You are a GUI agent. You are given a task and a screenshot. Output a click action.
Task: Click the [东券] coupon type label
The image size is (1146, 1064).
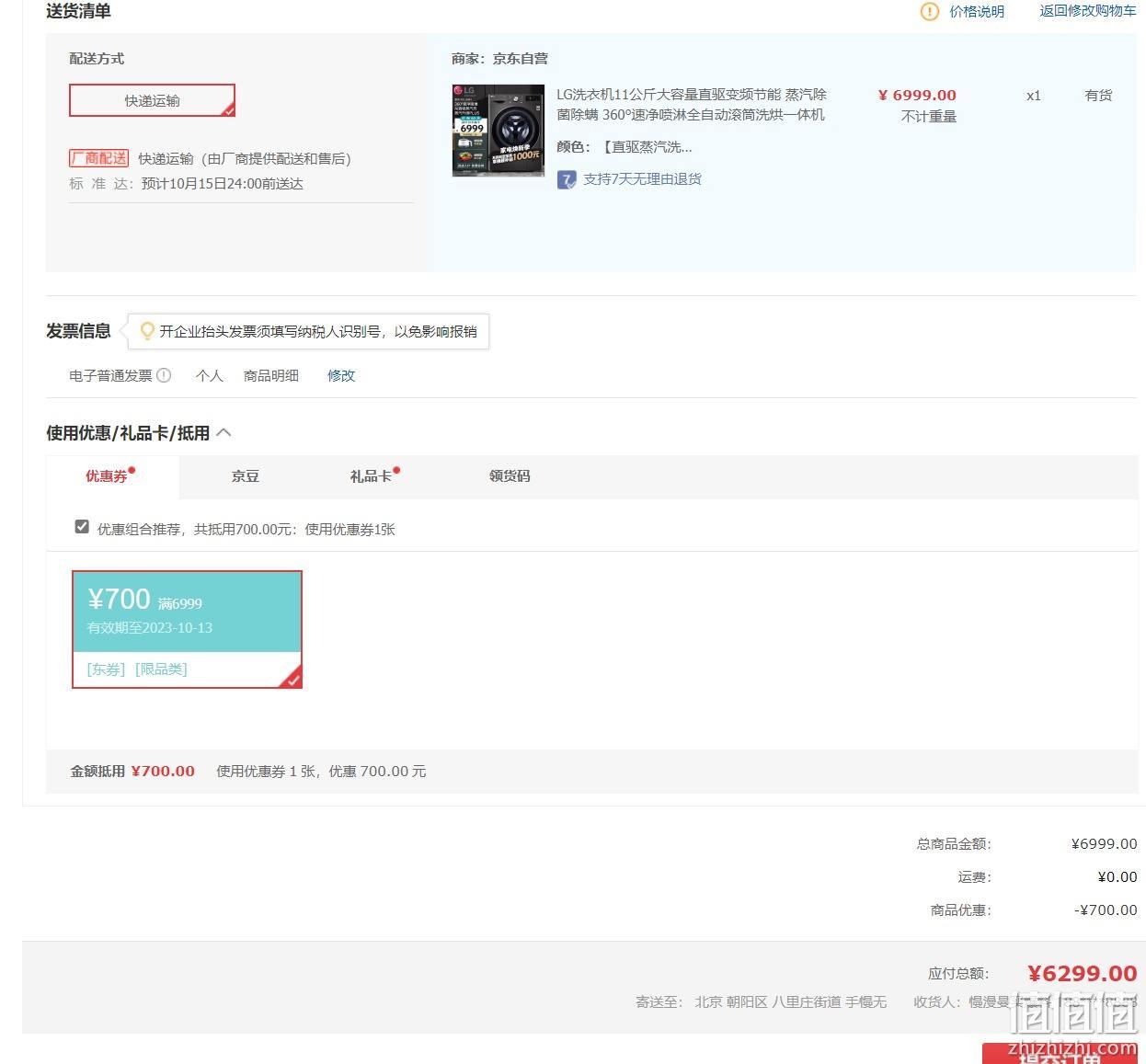(x=107, y=669)
